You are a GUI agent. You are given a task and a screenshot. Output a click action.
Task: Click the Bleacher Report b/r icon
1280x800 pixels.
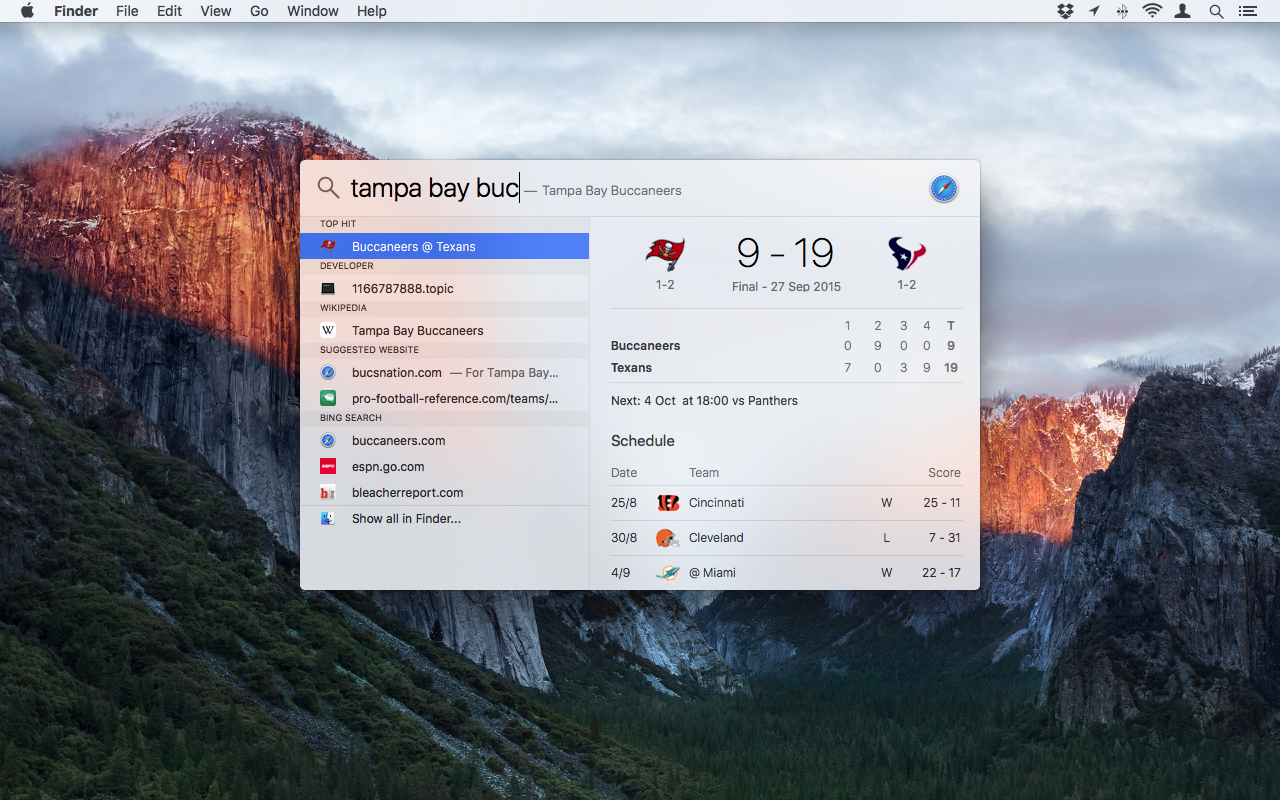click(x=328, y=492)
